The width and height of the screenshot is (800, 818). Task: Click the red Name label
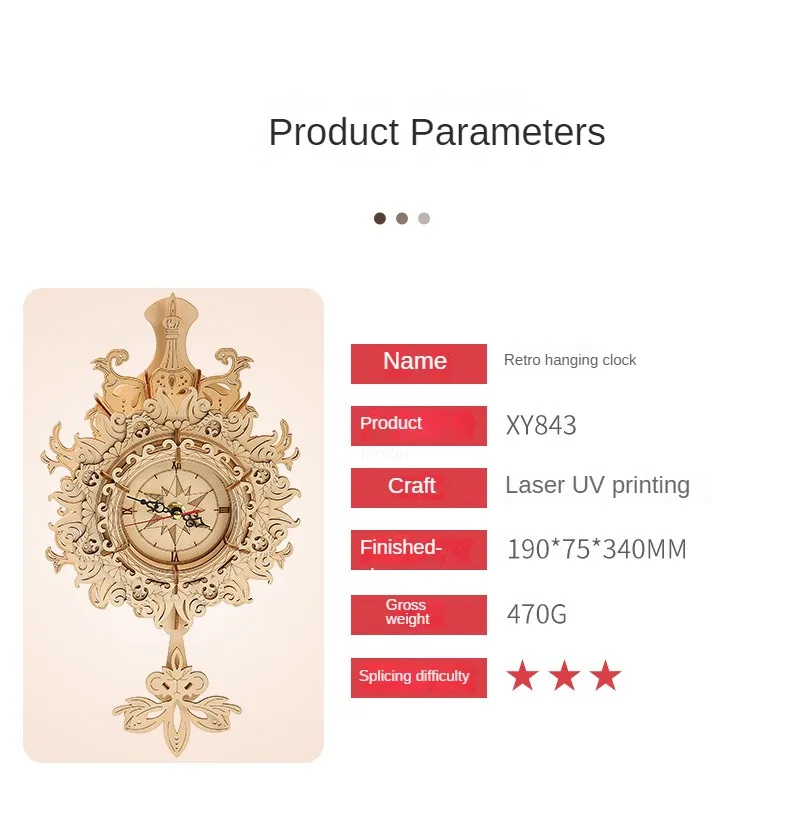tap(419, 364)
